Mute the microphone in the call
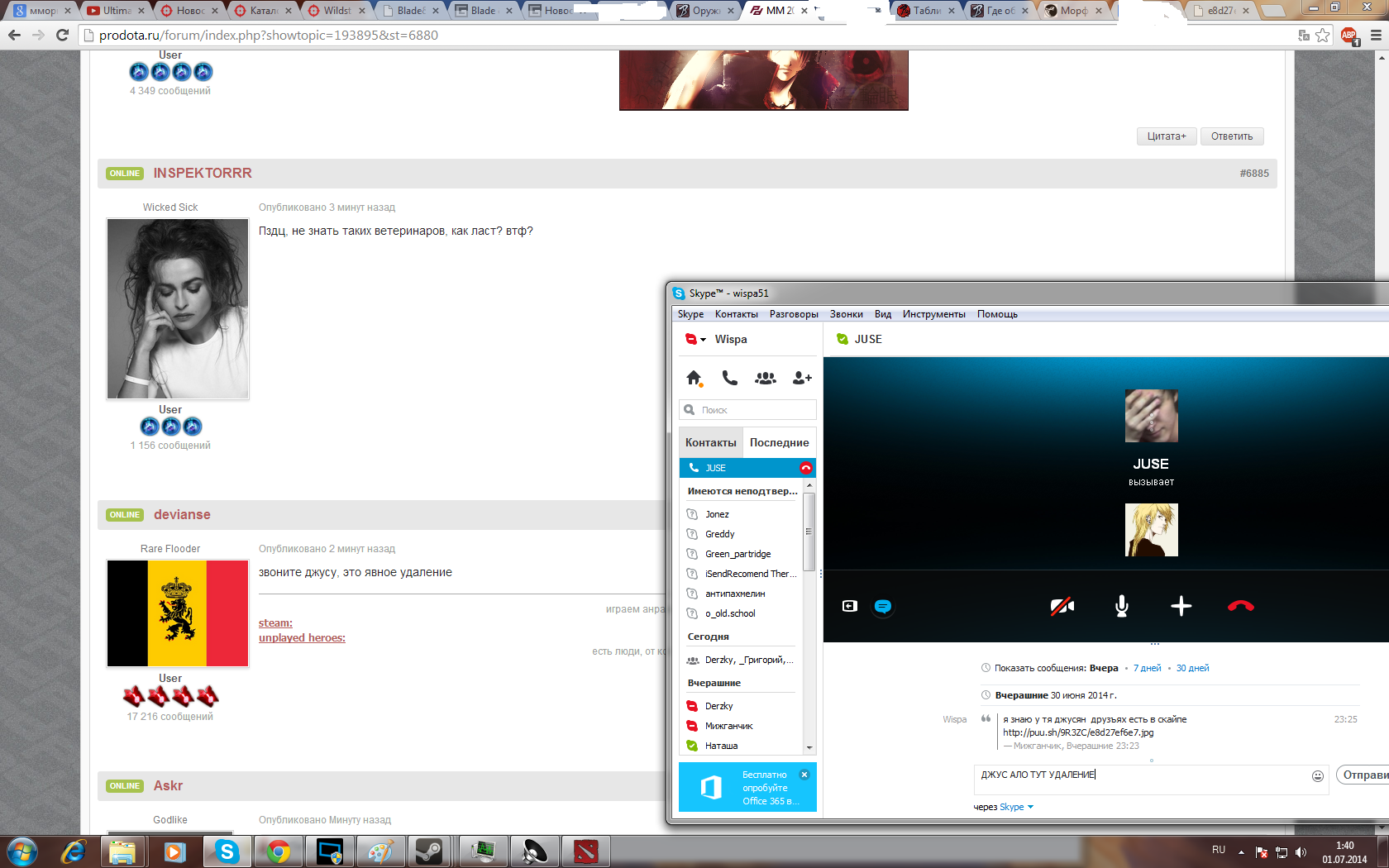The height and width of the screenshot is (868, 1389). pos(1122,606)
